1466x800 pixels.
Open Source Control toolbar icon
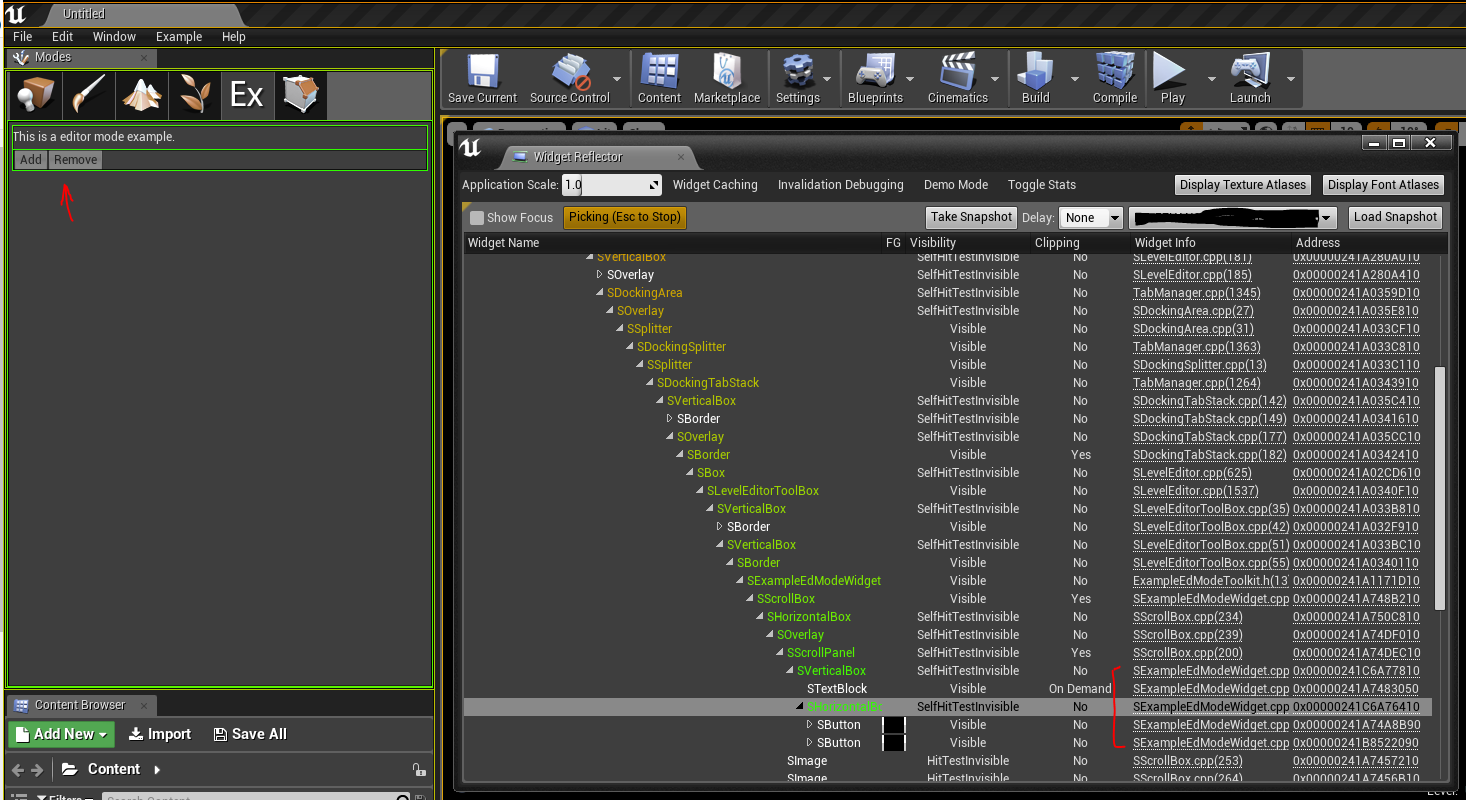click(570, 79)
